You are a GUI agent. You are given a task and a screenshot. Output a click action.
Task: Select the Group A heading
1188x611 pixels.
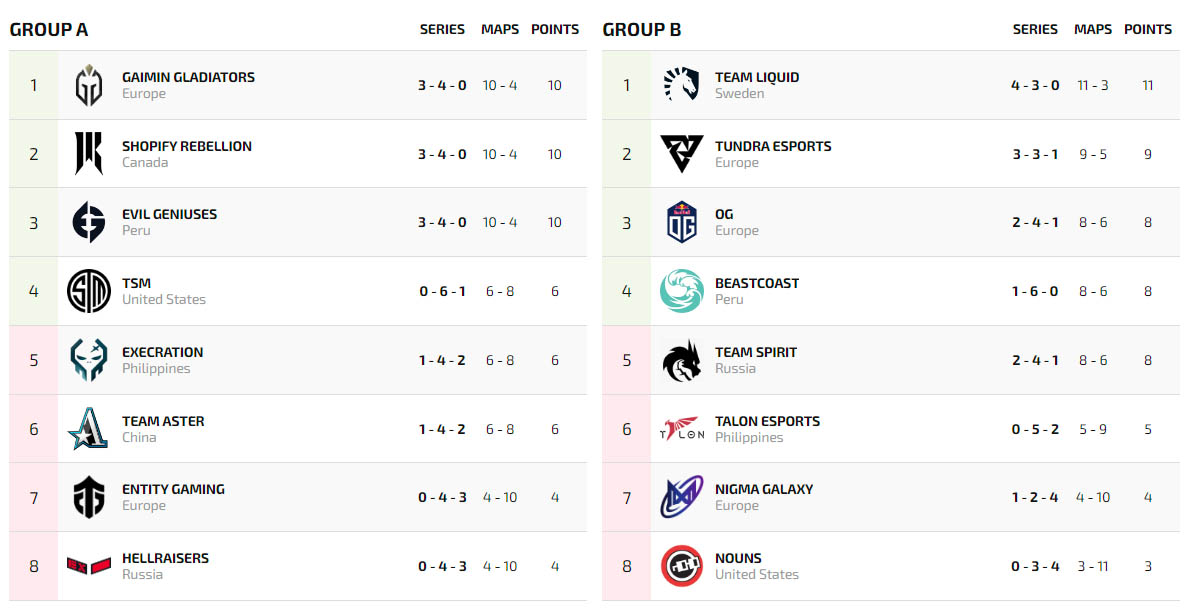[x=49, y=29]
